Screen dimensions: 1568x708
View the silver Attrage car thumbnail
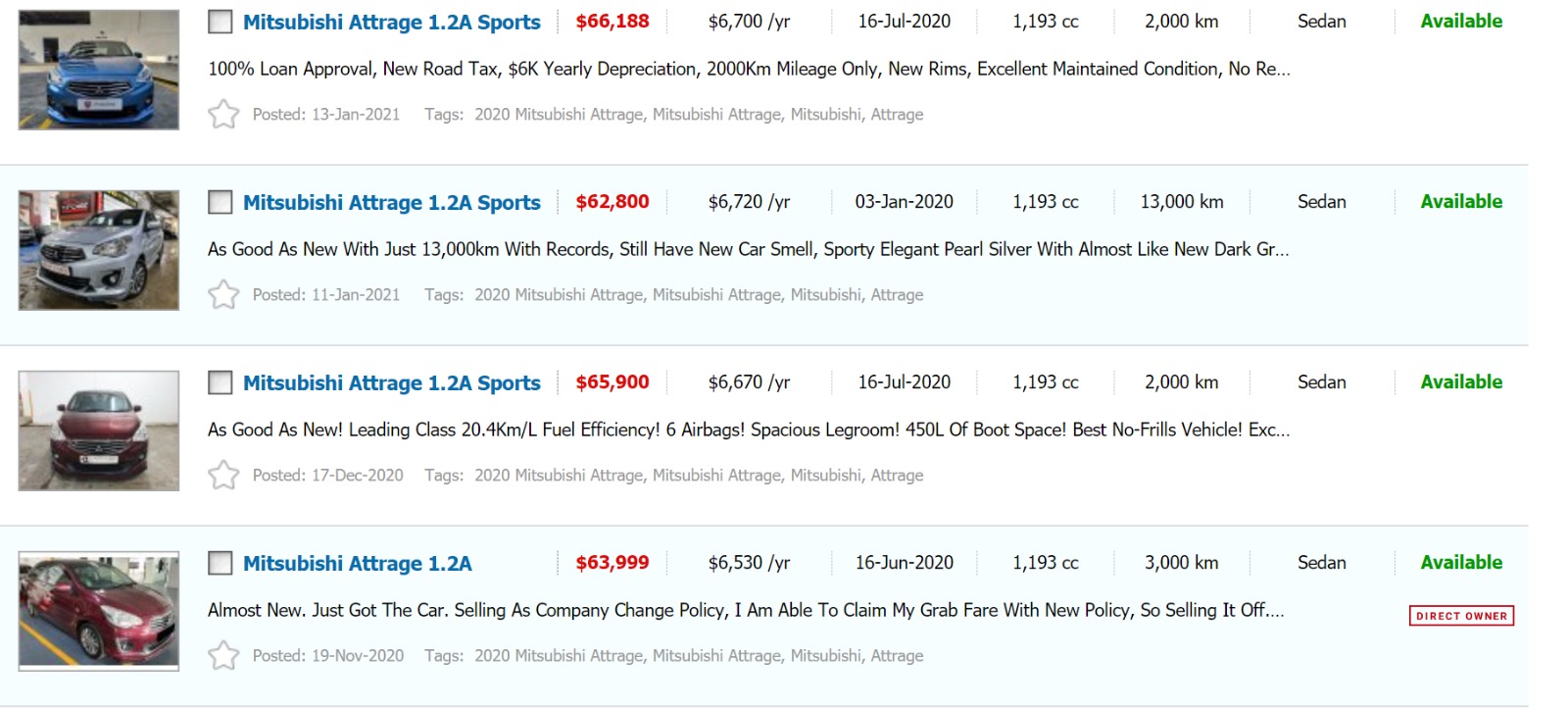(99, 250)
